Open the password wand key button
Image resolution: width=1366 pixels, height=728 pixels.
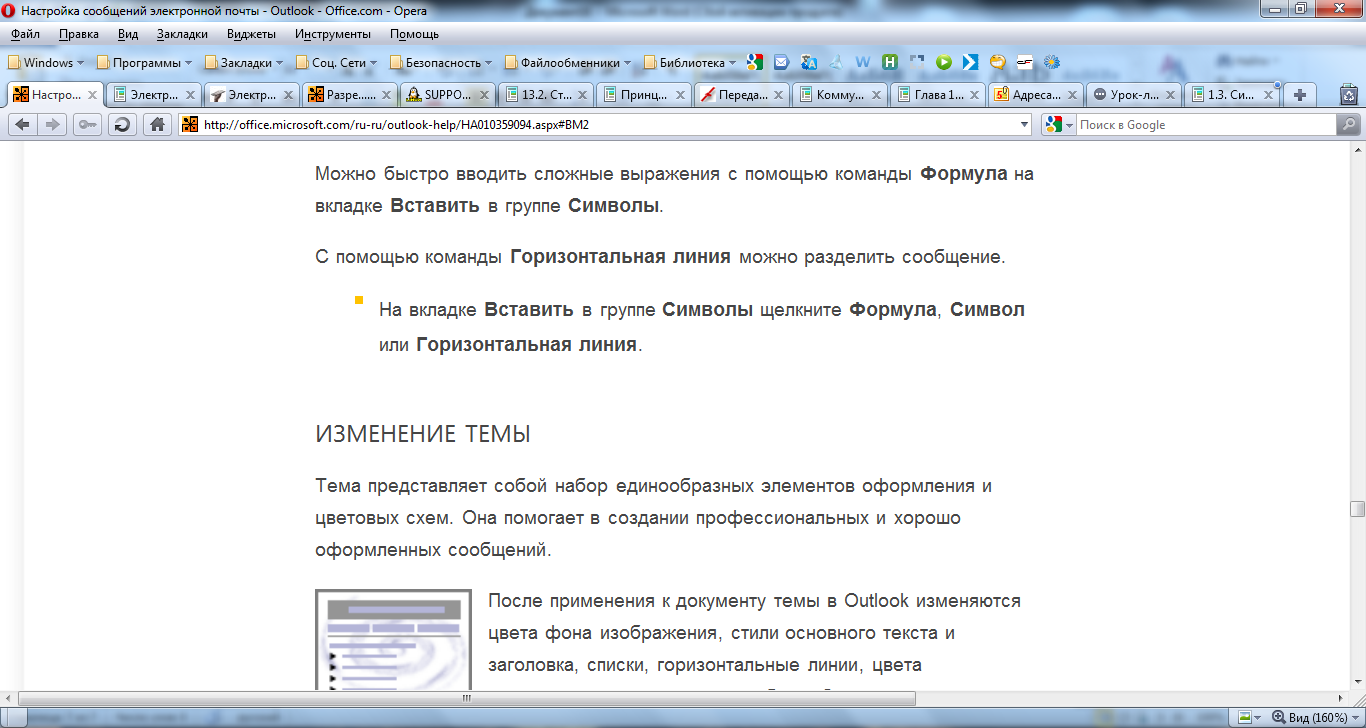pyautogui.click(x=87, y=125)
